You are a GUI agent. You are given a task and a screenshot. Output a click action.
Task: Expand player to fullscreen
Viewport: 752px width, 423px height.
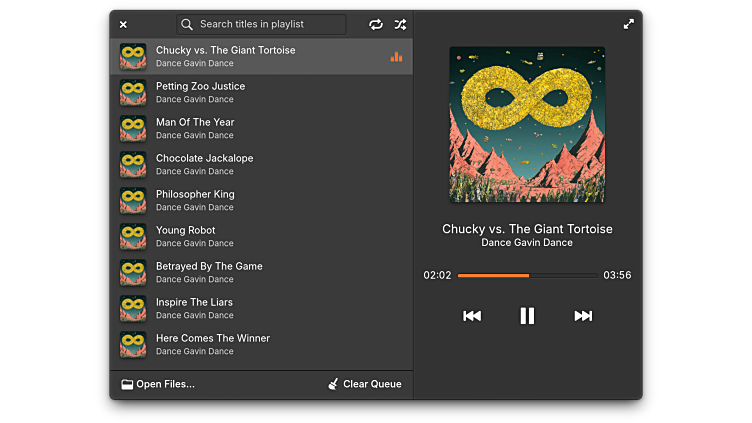(x=629, y=24)
